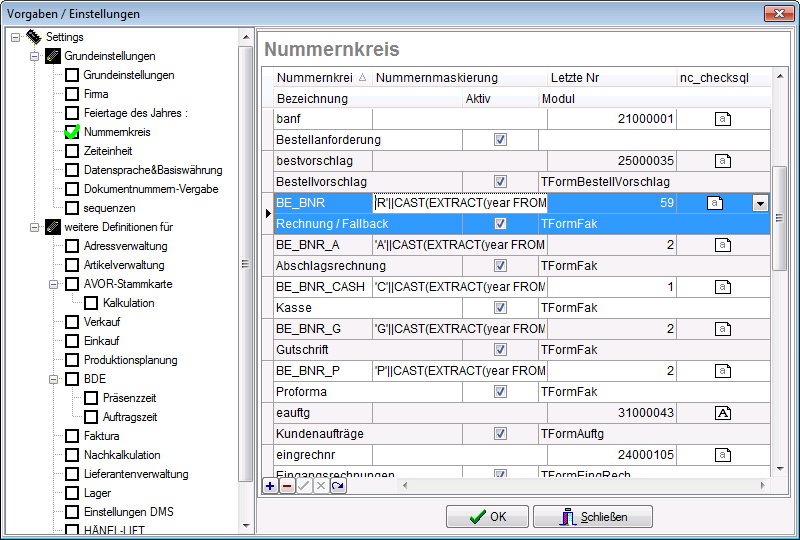
Task: Click the plus icon to add record
Action: [x=270, y=485]
